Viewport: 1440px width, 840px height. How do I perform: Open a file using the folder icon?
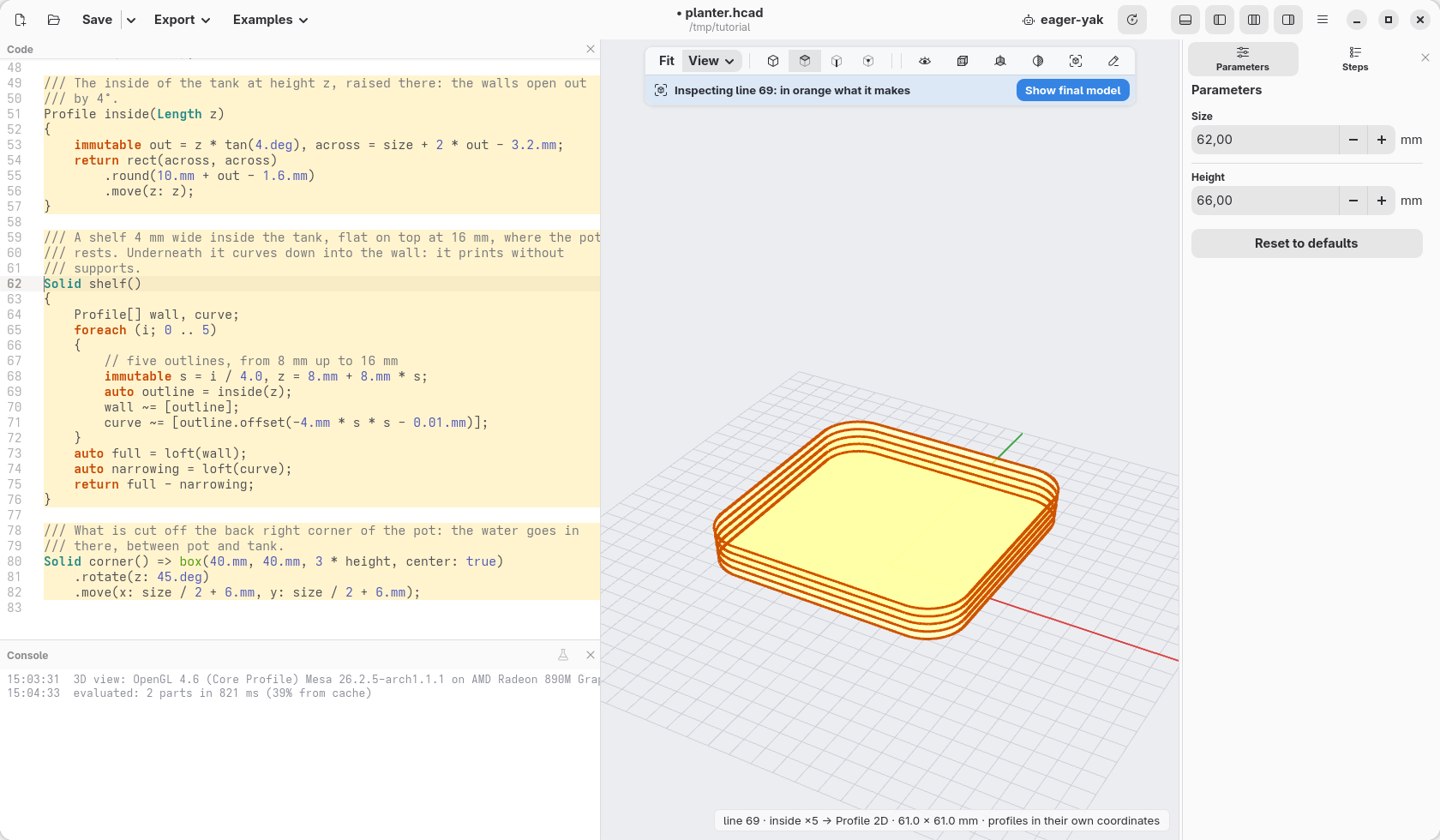53,20
